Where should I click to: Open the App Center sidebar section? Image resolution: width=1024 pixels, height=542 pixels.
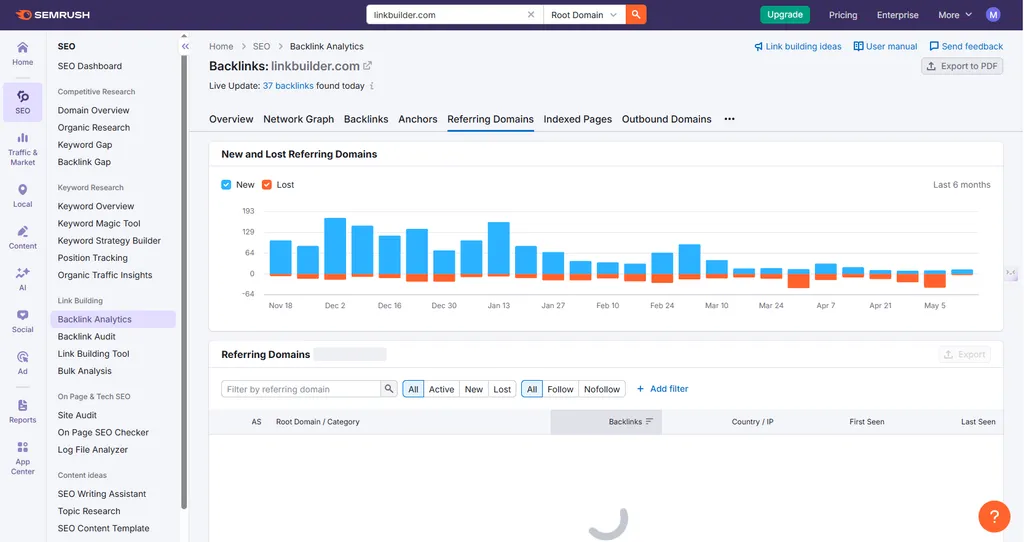click(x=22, y=458)
